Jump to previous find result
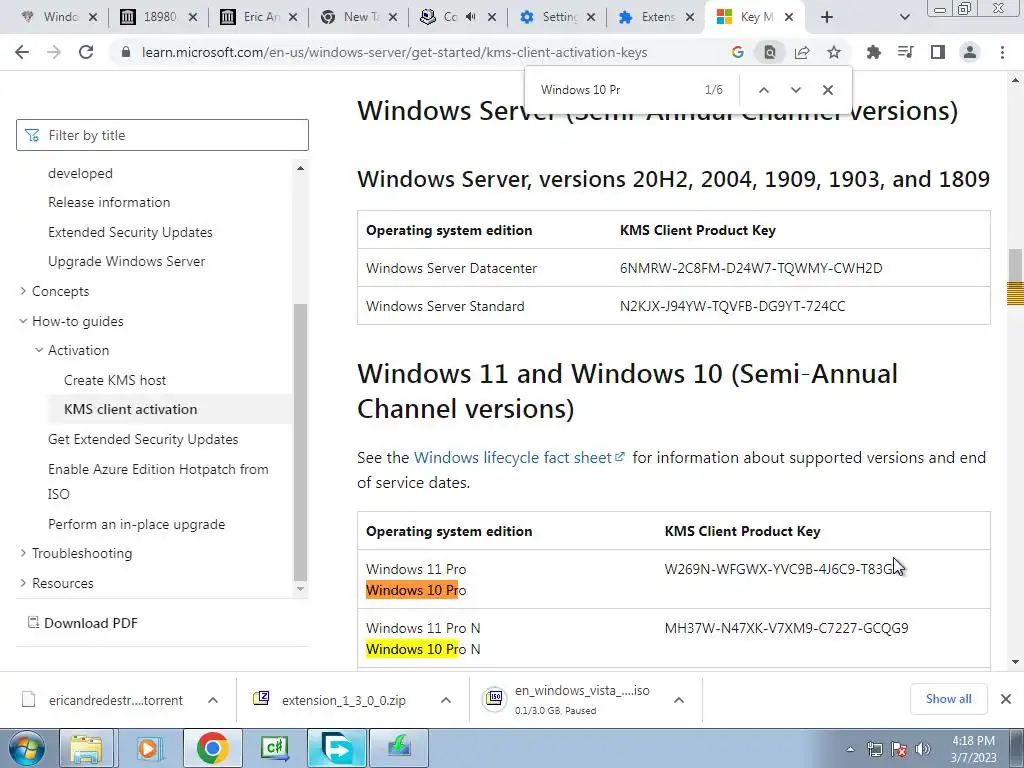The height and width of the screenshot is (768, 1024). pos(763,90)
